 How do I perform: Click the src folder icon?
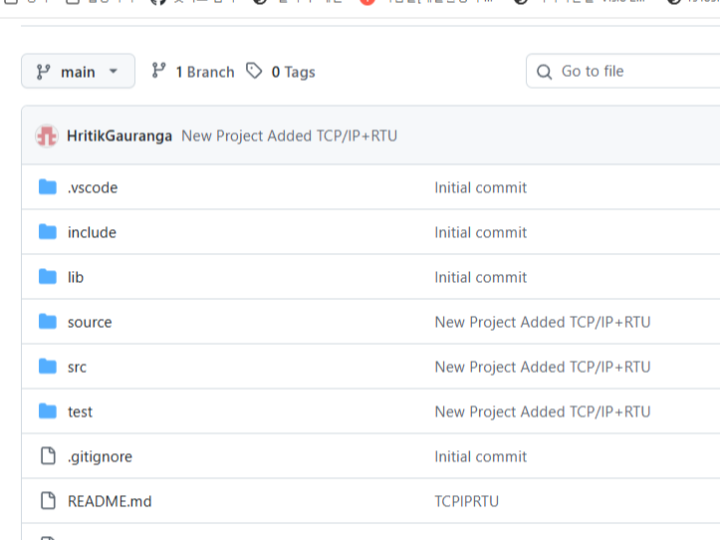[x=47, y=367]
